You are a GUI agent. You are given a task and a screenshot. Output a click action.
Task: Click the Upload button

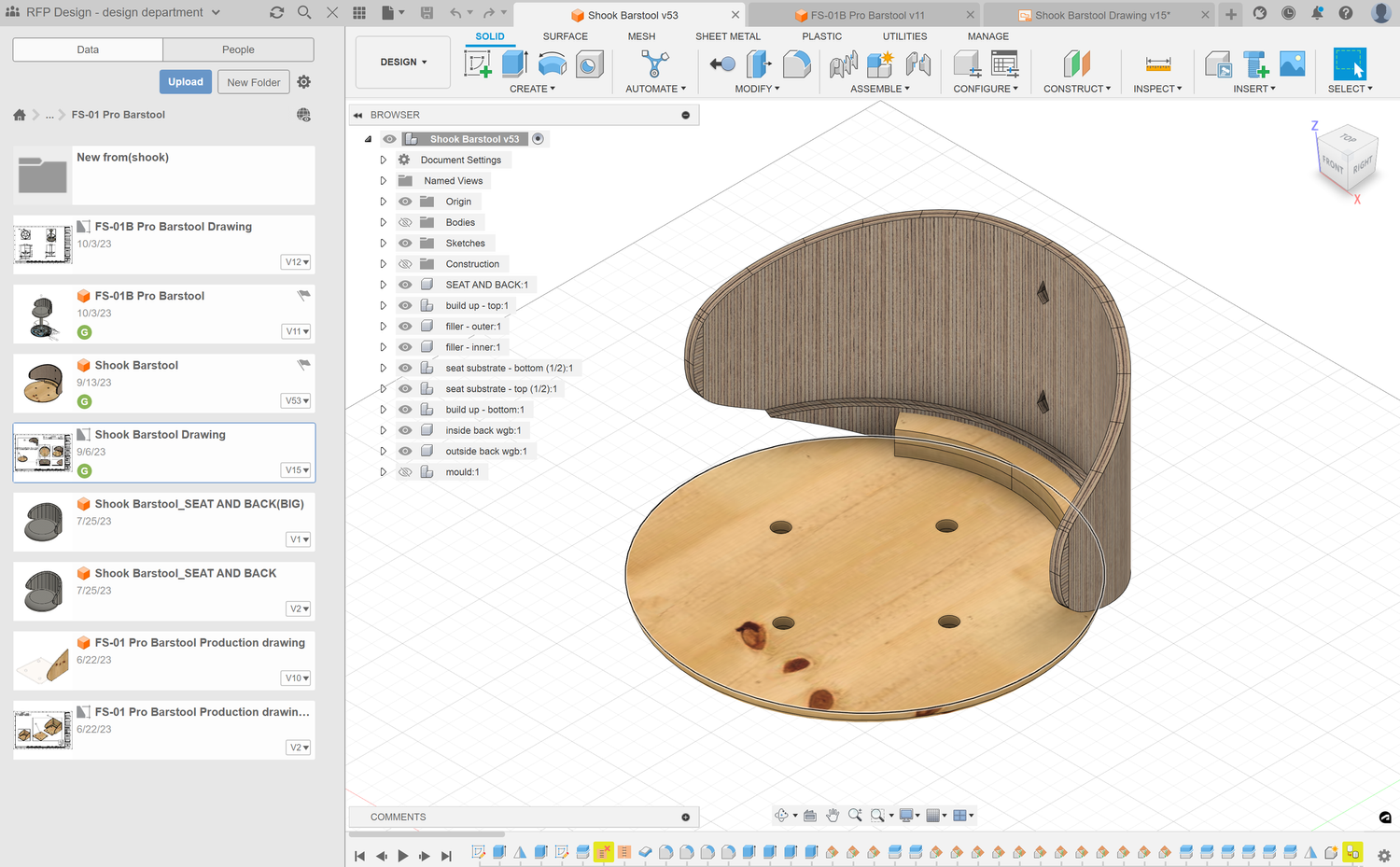(x=186, y=82)
